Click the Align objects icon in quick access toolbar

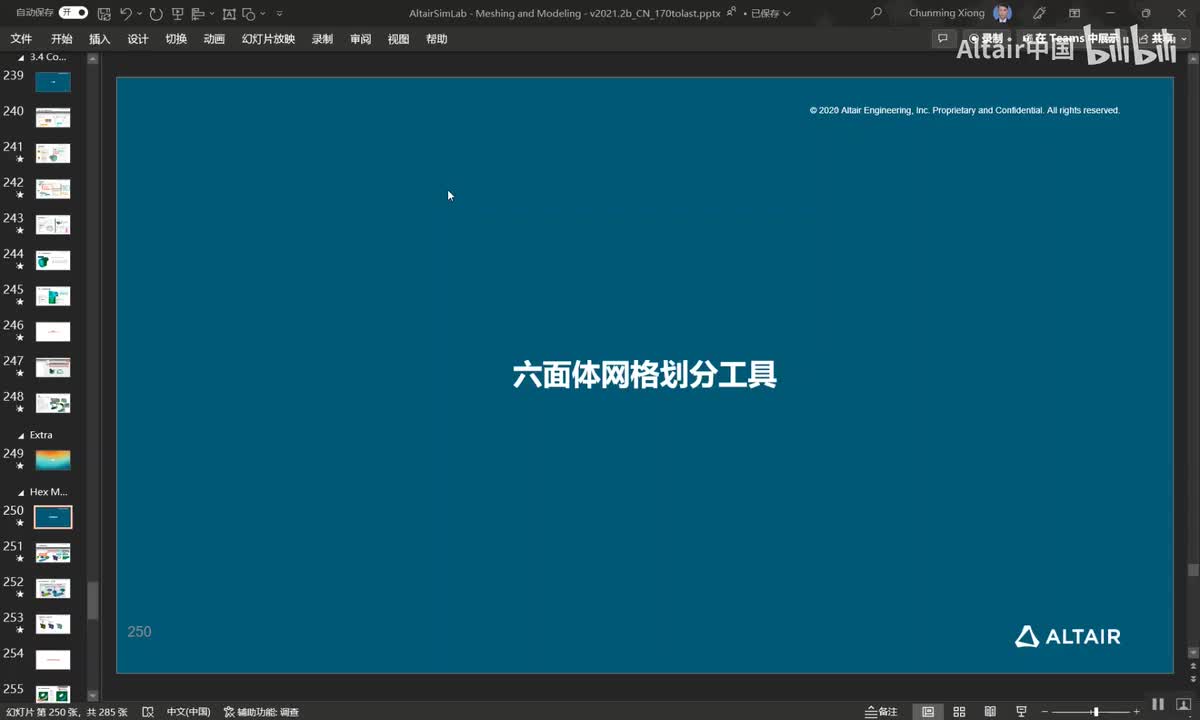[x=197, y=14]
